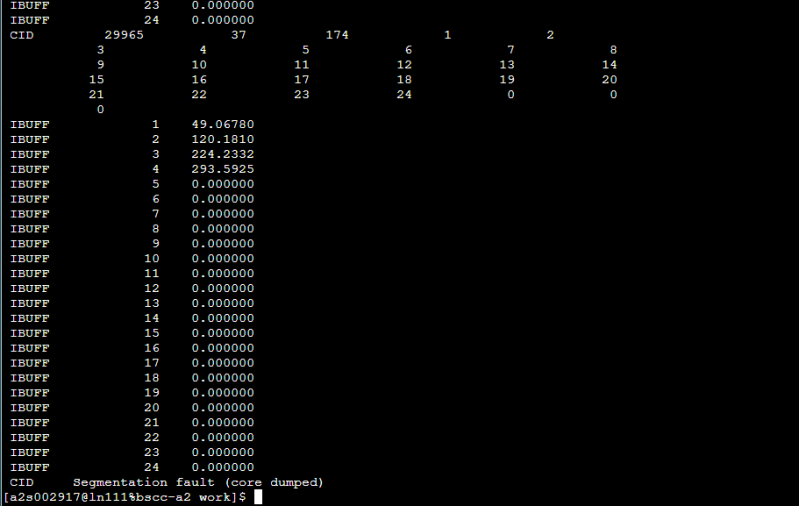
Task: Click the CID number 29965
Action: 124,34
